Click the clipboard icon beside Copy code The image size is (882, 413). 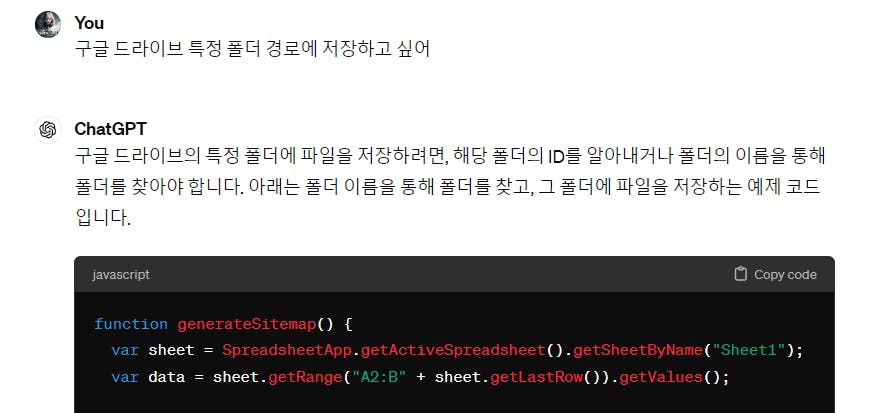pos(740,274)
